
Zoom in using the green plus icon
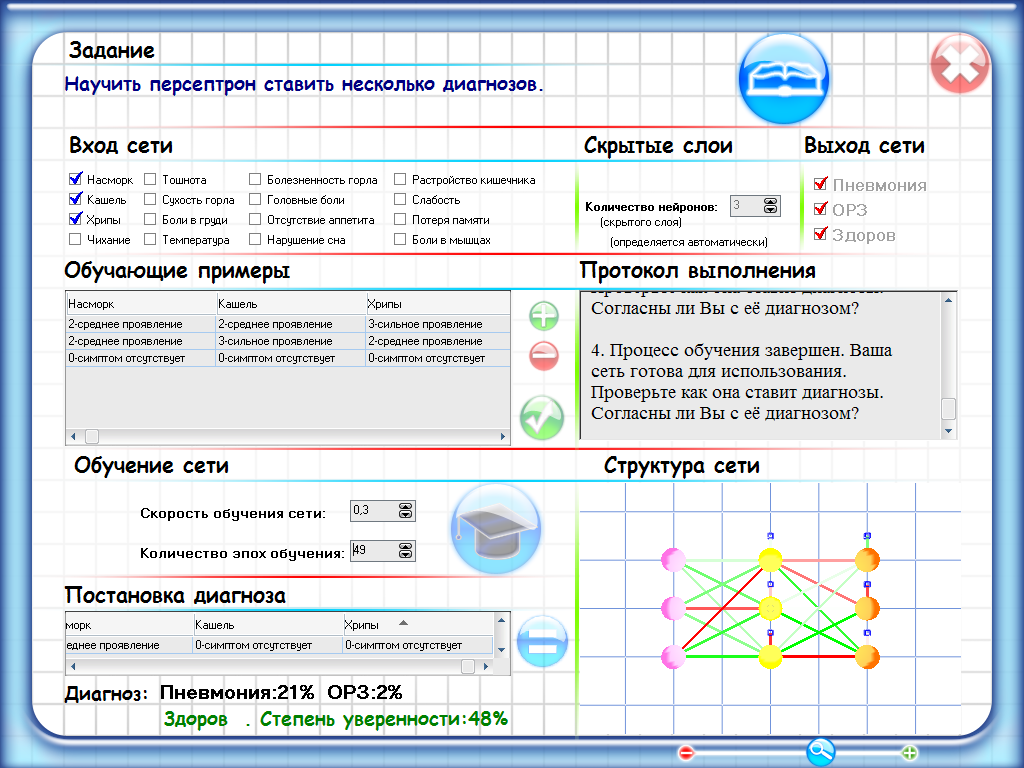[909, 752]
